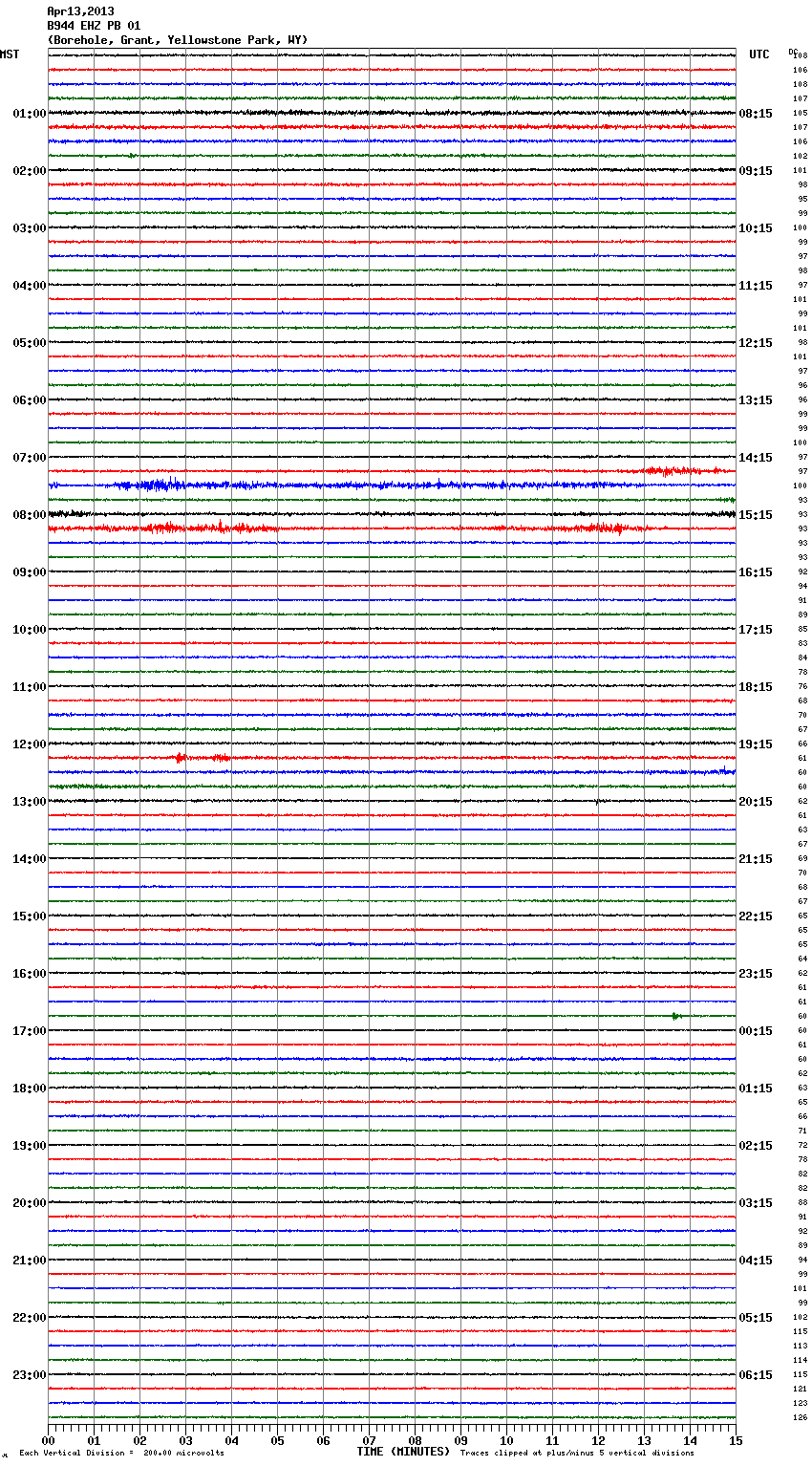Viewport: 812px width, 1466px height.
Task: Select the 06:00 MST time label
Action: point(30,400)
